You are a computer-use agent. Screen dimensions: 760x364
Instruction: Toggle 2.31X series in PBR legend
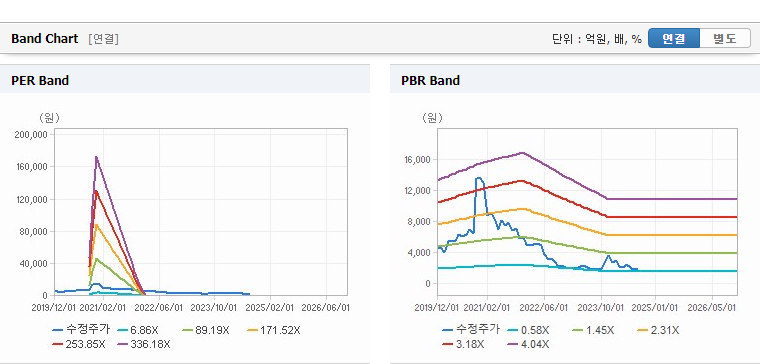(658, 330)
